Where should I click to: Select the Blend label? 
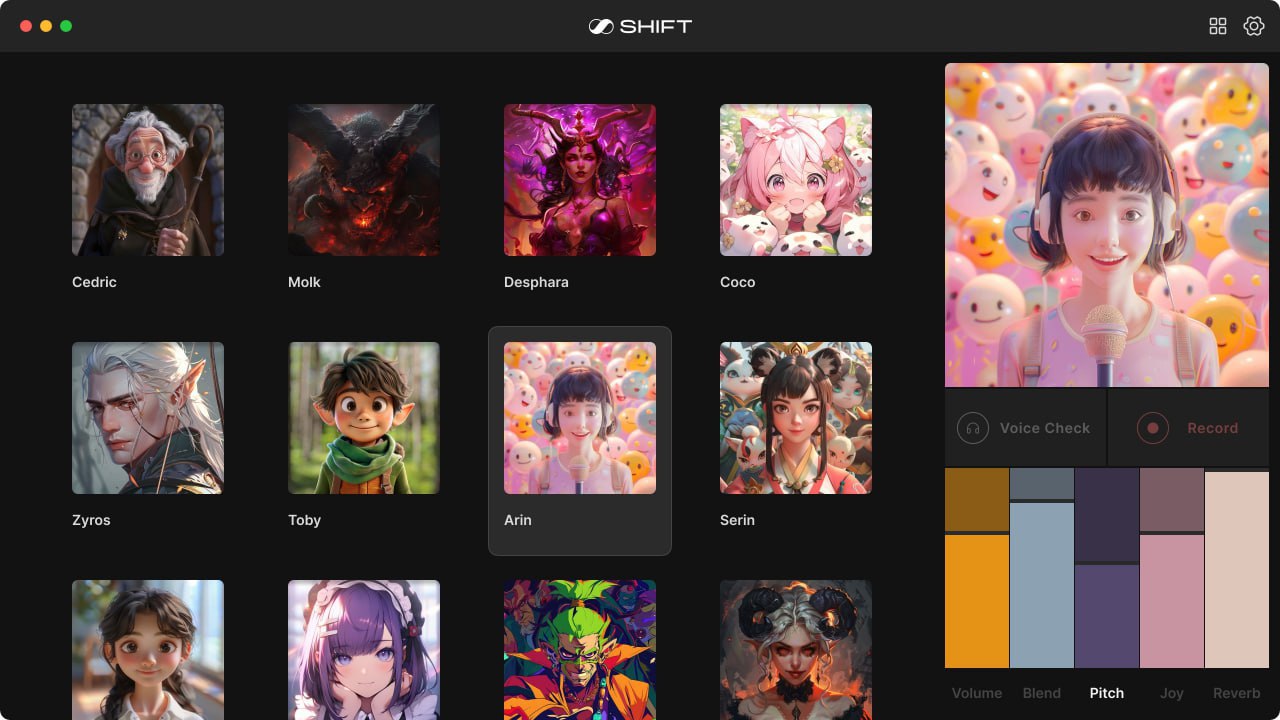1041,693
